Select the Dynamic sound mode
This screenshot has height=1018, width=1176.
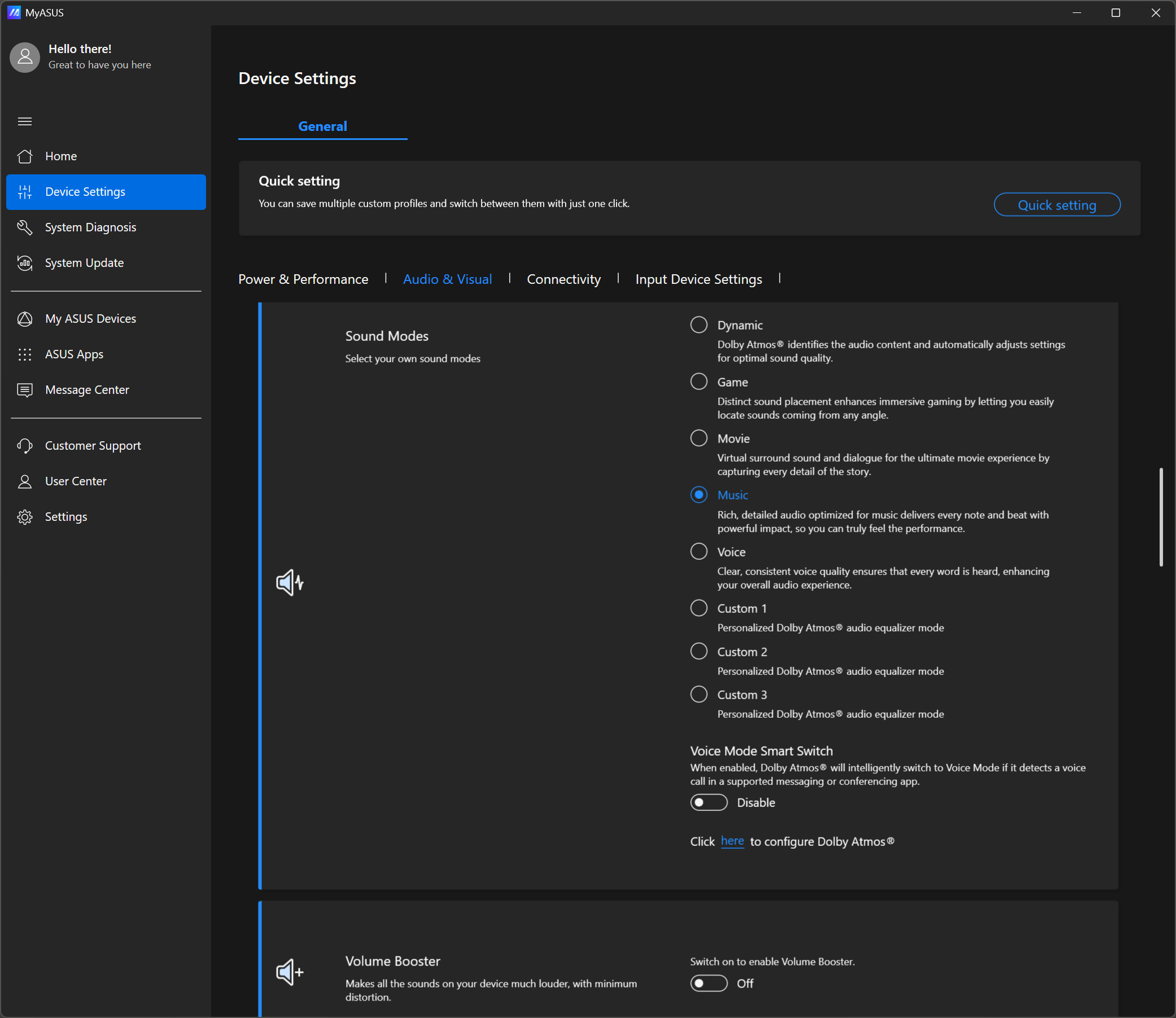click(698, 325)
